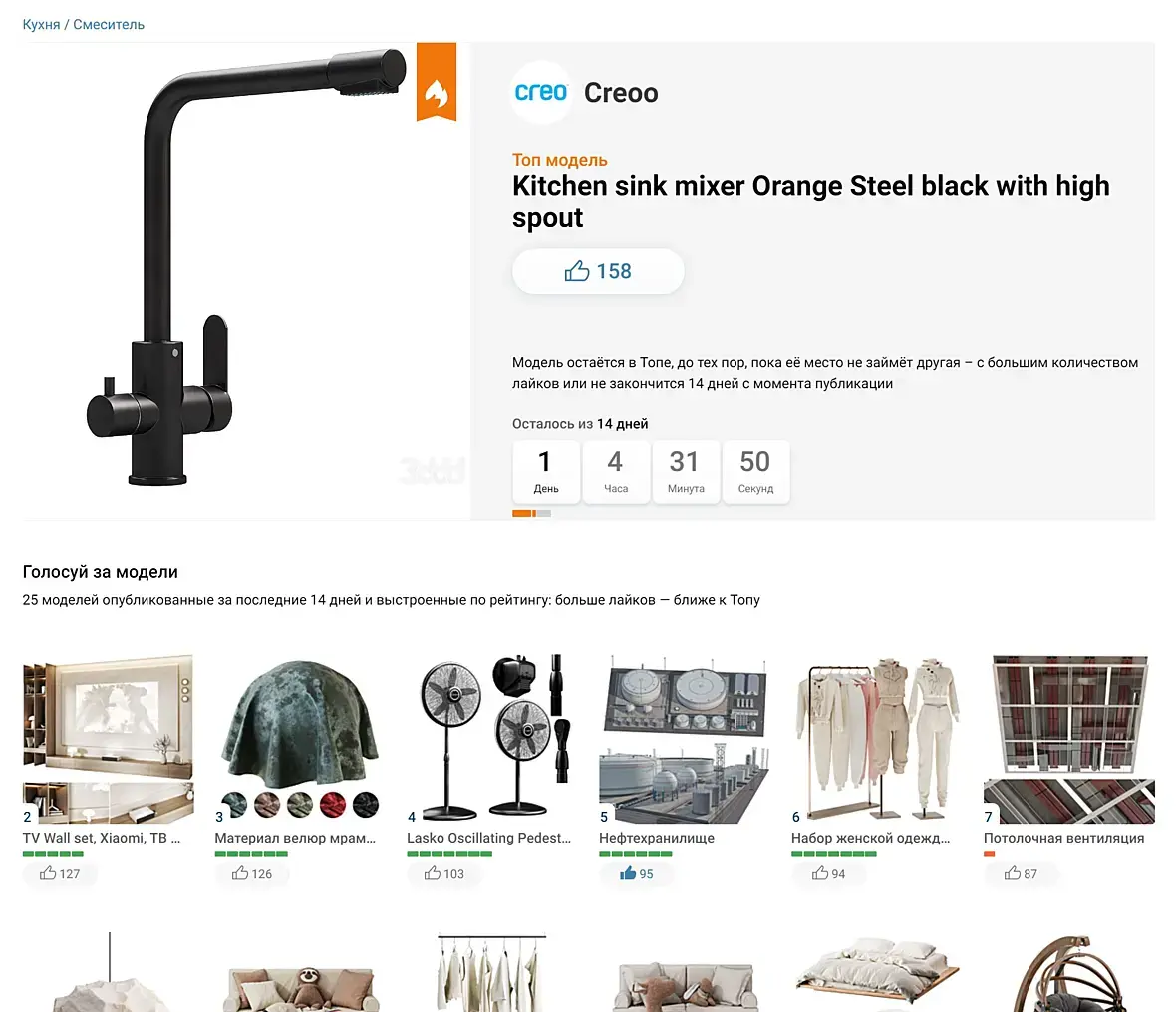Image resolution: width=1176 pixels, height=1012 pixels.
Task: Open the Creoo author name link
Action: click(621, 93)
